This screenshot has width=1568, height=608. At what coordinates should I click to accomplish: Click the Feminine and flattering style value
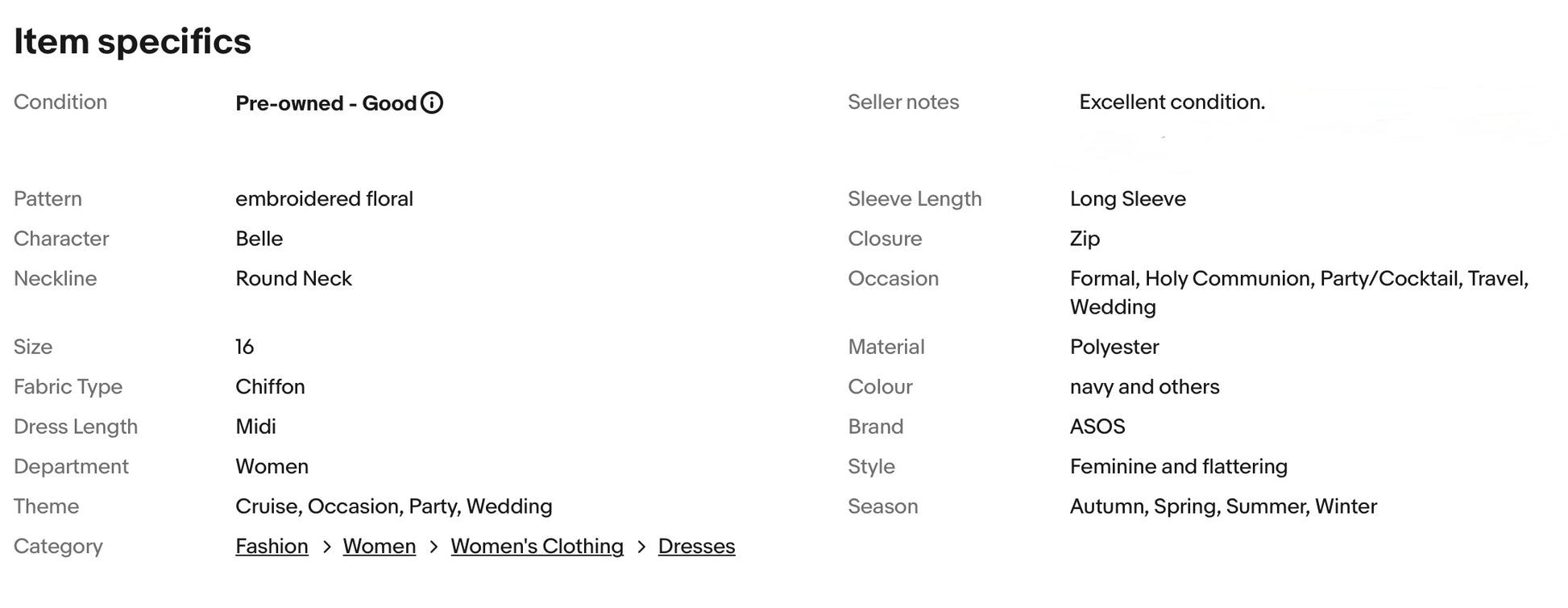pyautogui.click(x=1178, y=467)
